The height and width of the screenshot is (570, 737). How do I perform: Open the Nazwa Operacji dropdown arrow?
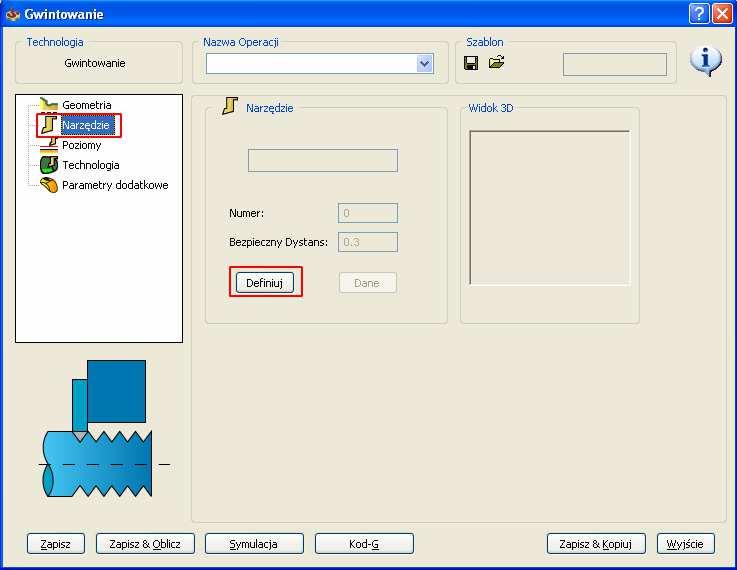424,63
